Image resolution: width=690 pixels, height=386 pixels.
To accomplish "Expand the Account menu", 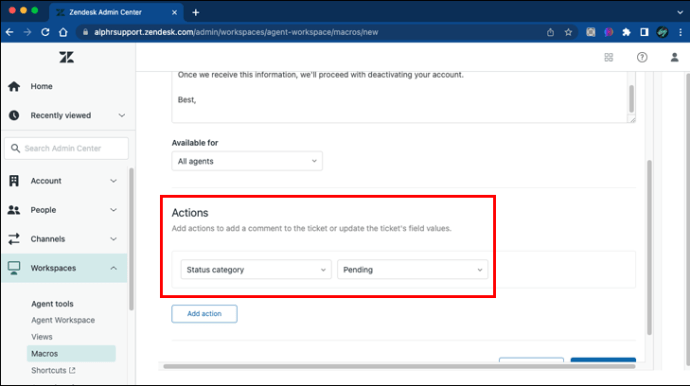I will pos(114,181).
